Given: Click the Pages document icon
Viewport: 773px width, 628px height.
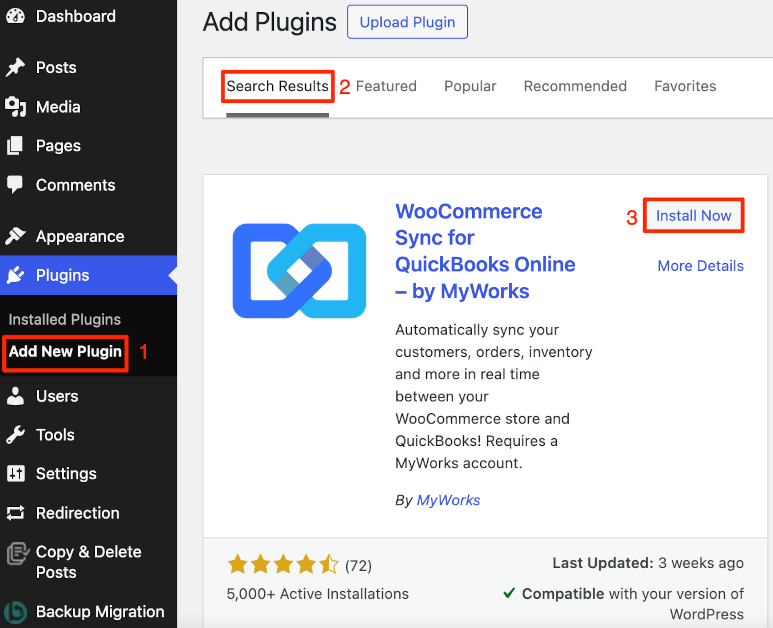Looking at the screenshot, I should coord(15,146).
